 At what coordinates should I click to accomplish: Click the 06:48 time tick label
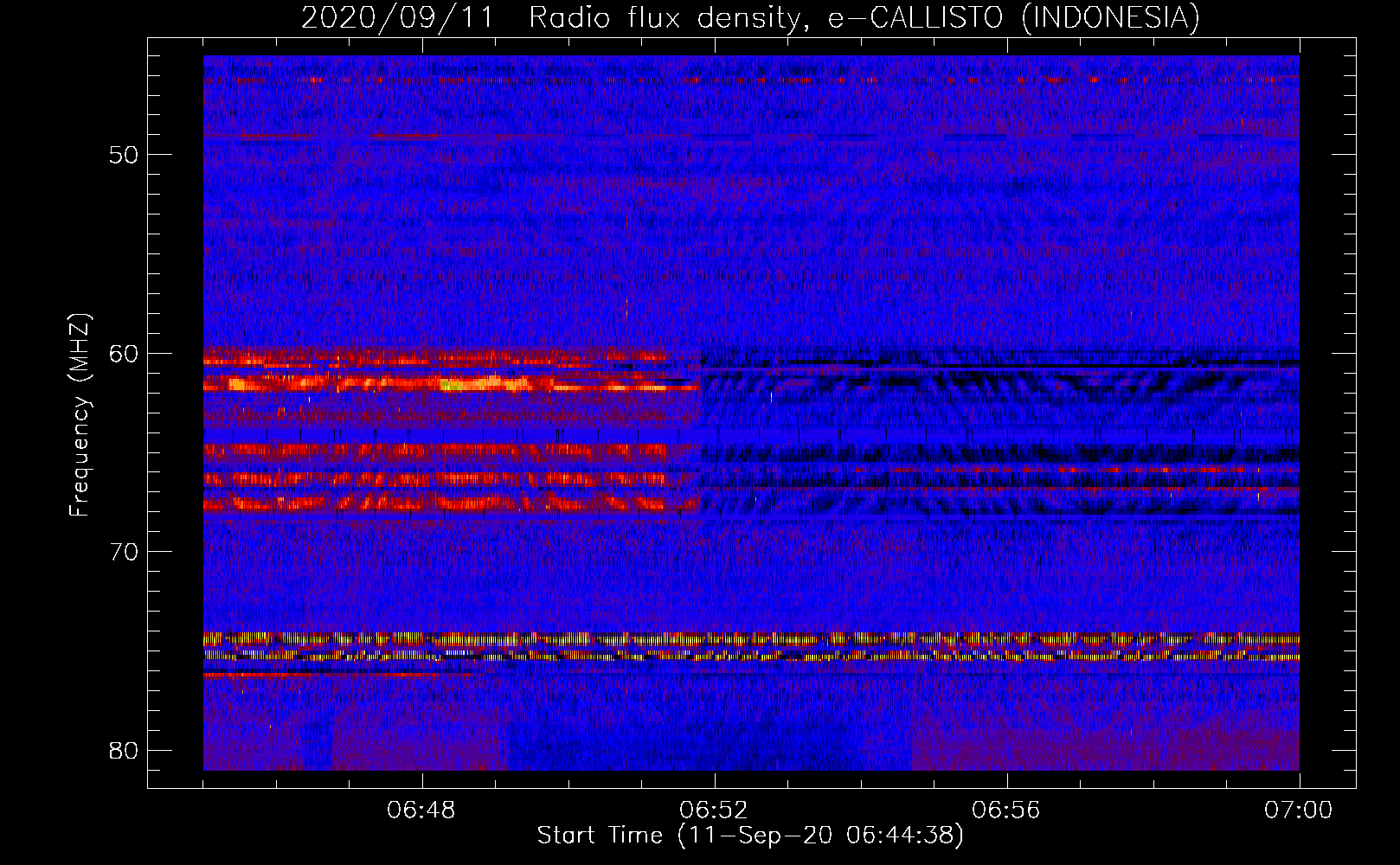pyautogui.click(x=421, y=811)
